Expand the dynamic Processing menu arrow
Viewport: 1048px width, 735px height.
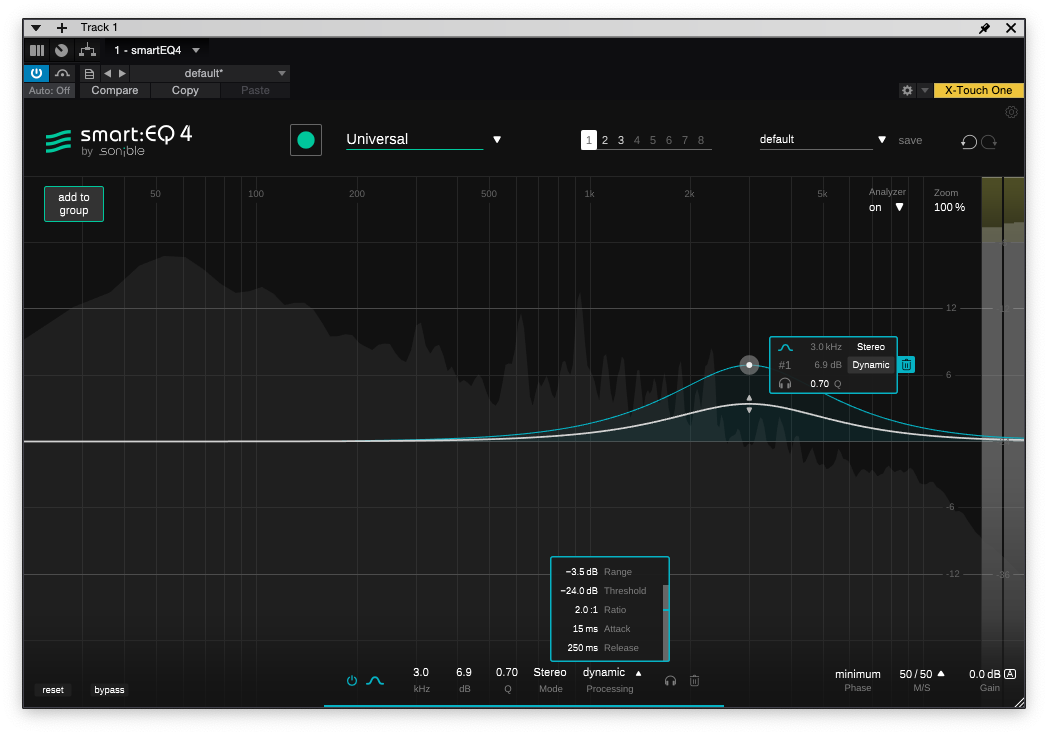[x=638, y=673]
